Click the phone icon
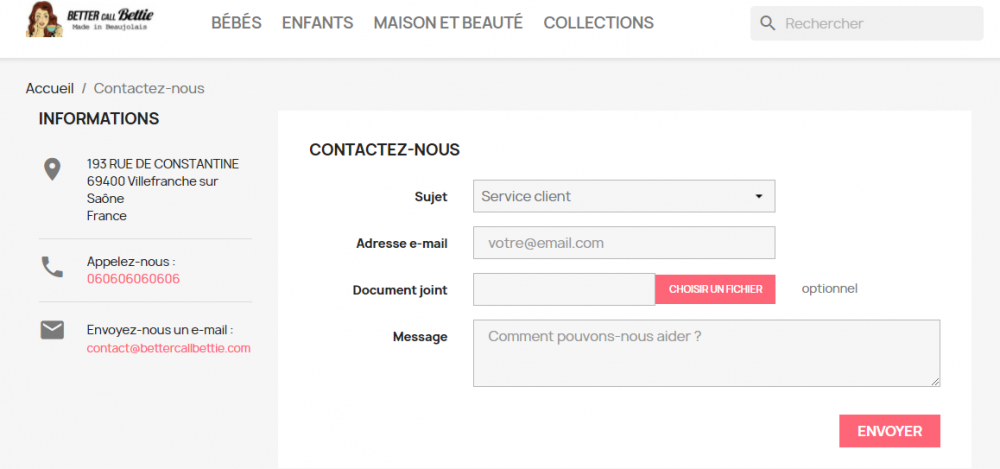Screen dimensions: 1000x469 pos(52,267)
